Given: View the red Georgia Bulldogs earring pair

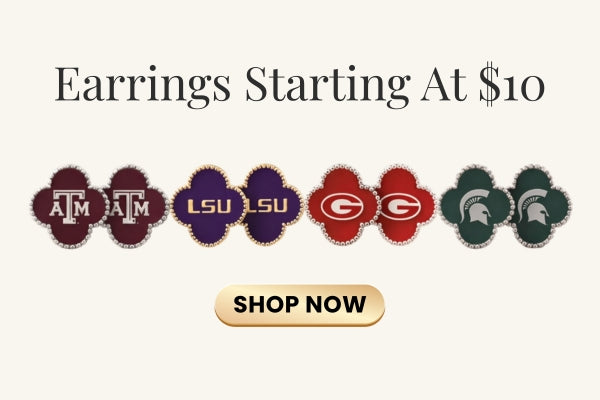Looking at the screenshot, I should pyautogui.click(x=372, y=206).
